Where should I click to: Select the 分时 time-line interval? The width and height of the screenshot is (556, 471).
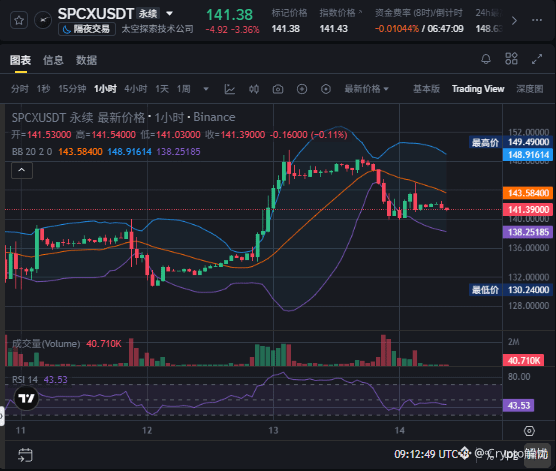click(20, 89)
